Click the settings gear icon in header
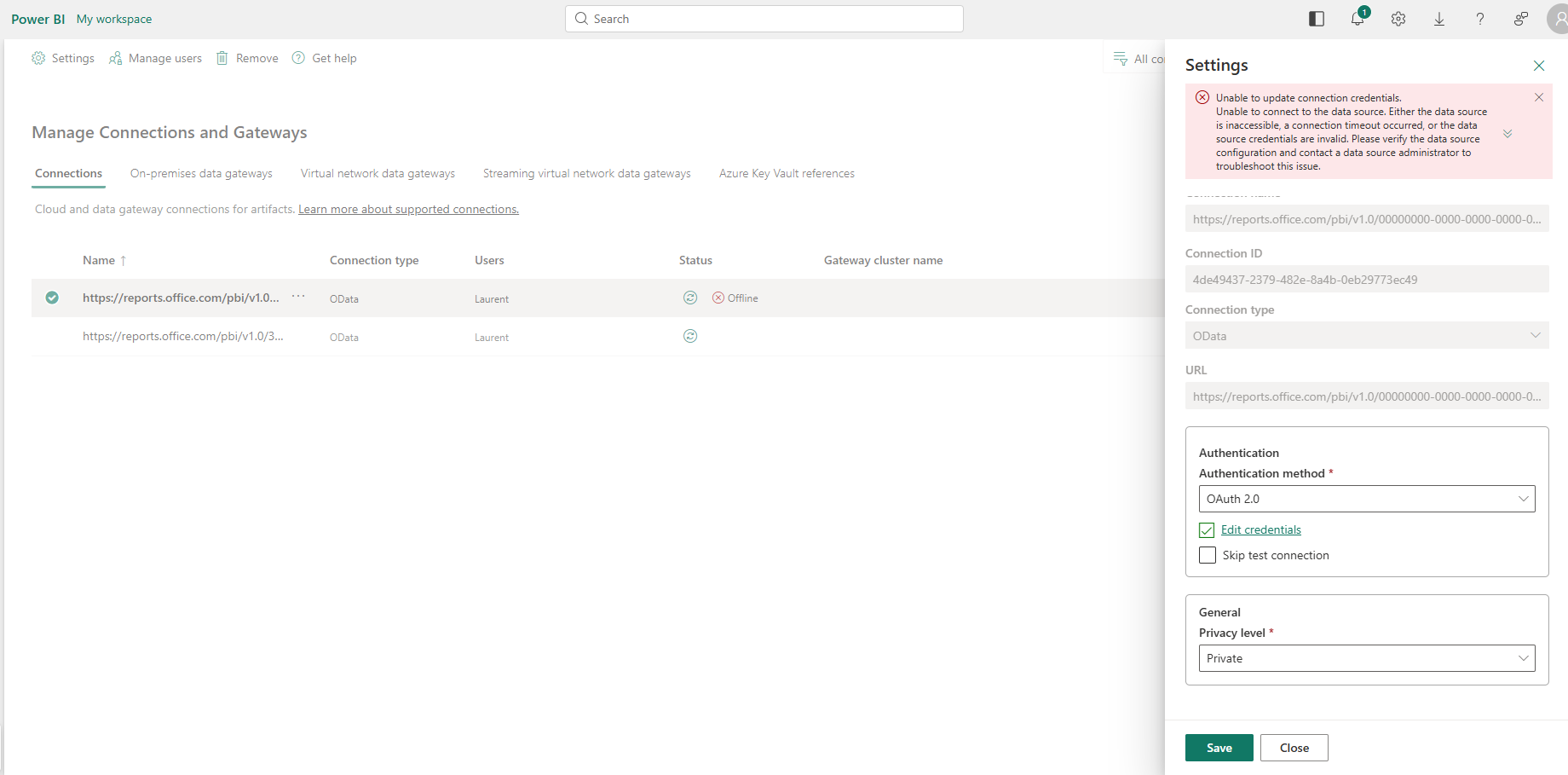 point(1398,19)
